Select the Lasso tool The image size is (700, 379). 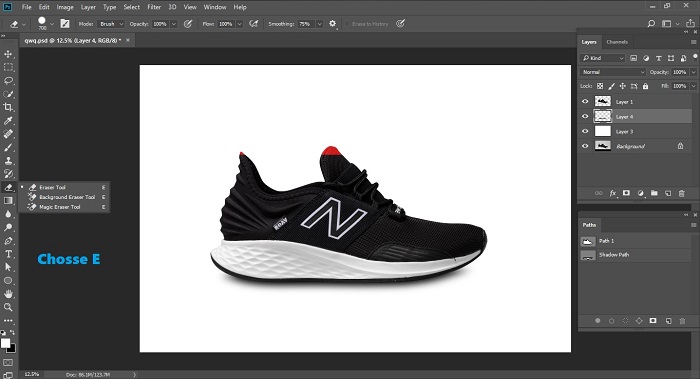click(8, 81)
